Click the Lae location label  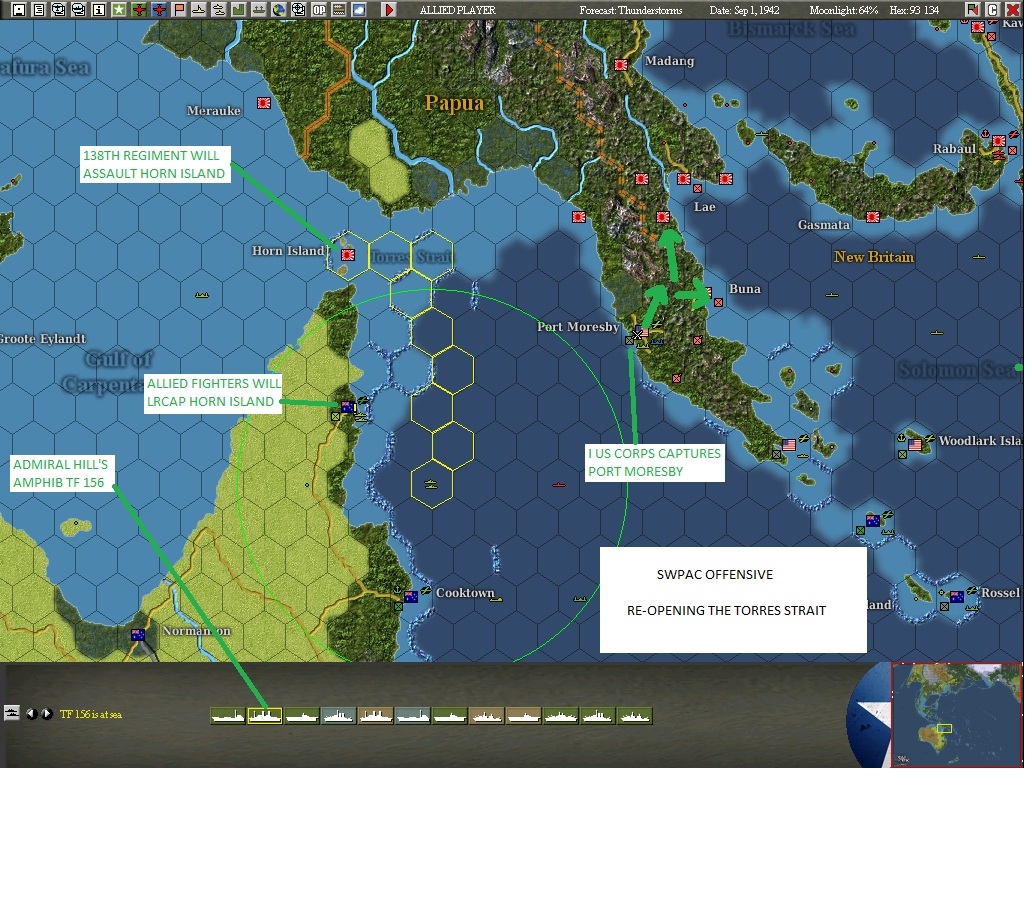[704, 207]
